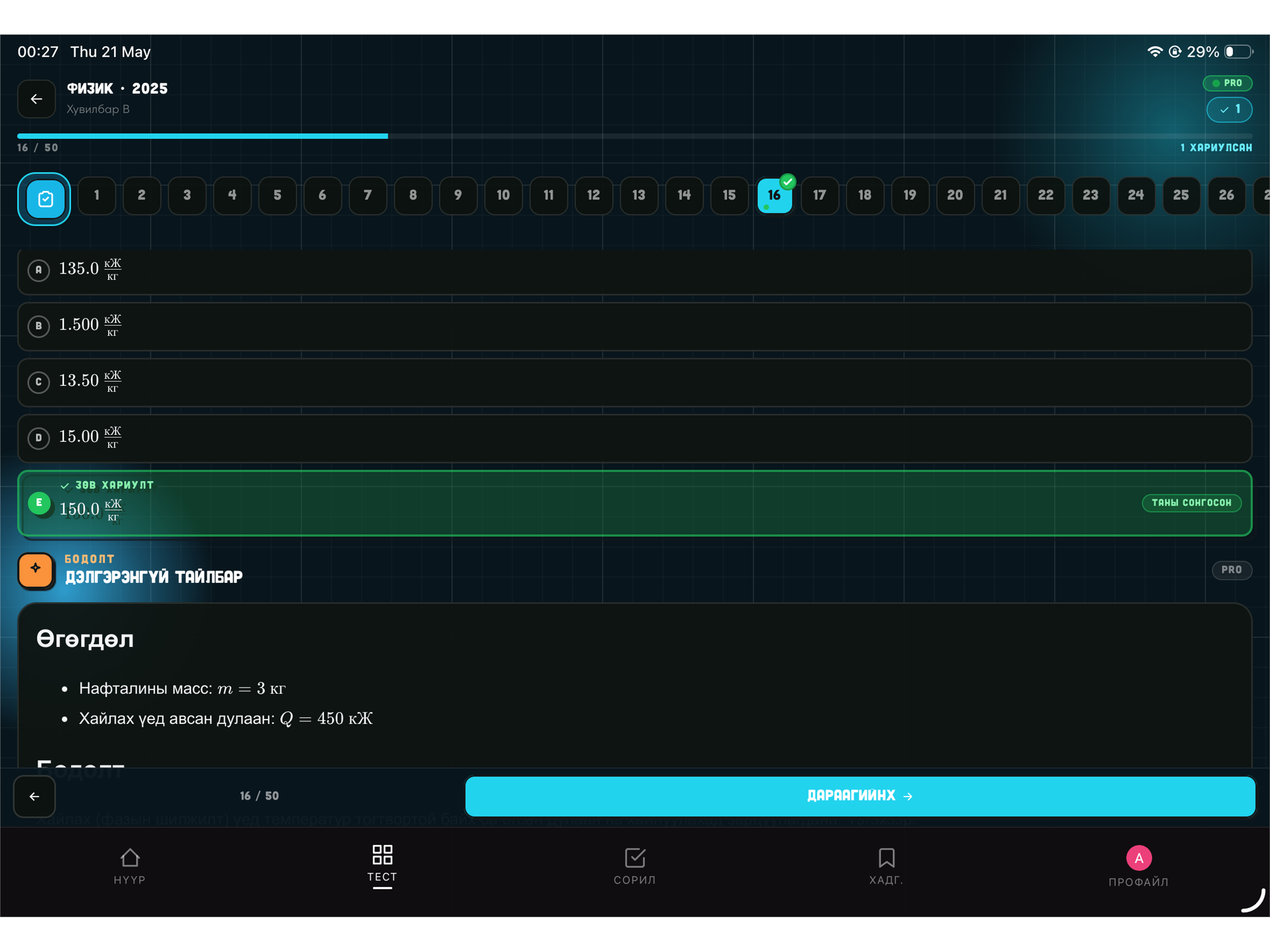The height and width of the screenshot is (952, 1270).
Task: Jump to question 6
Action: (322, 196)
